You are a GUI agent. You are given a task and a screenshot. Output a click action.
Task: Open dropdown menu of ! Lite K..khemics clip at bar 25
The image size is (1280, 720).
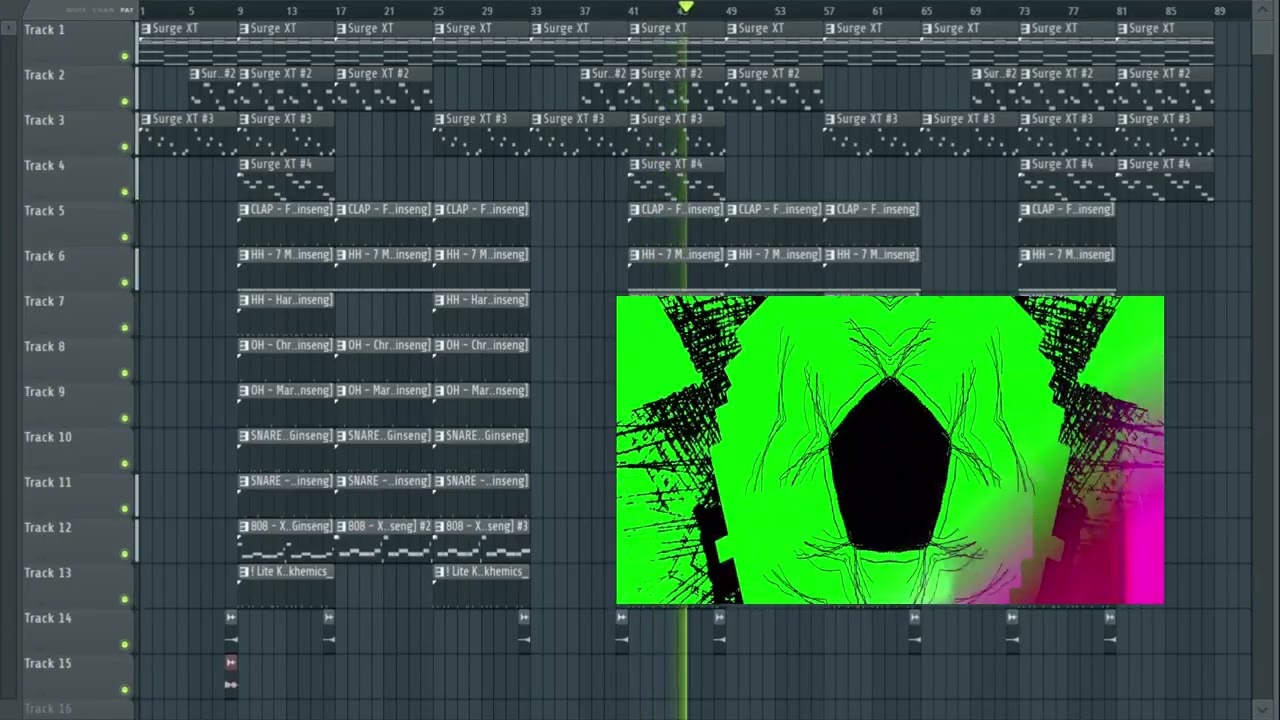point(440,571)
